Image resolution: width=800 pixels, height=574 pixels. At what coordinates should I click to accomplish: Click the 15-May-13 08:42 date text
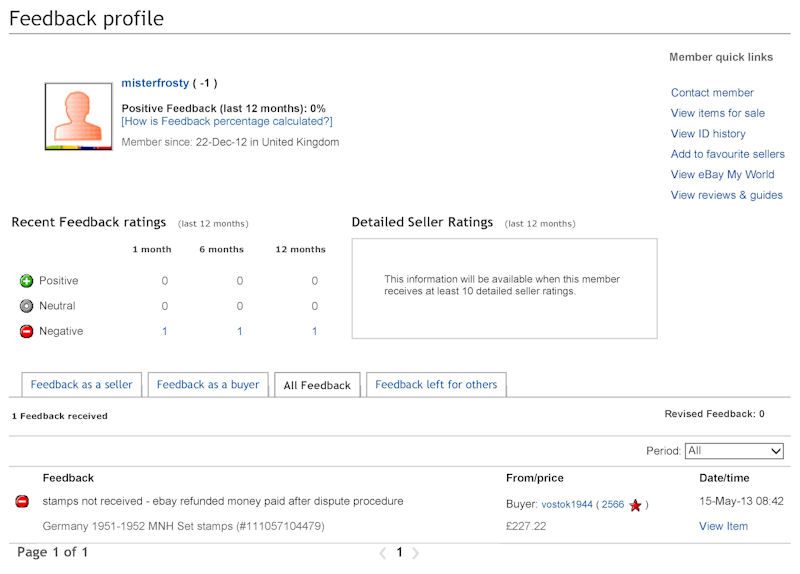point(741,502)
